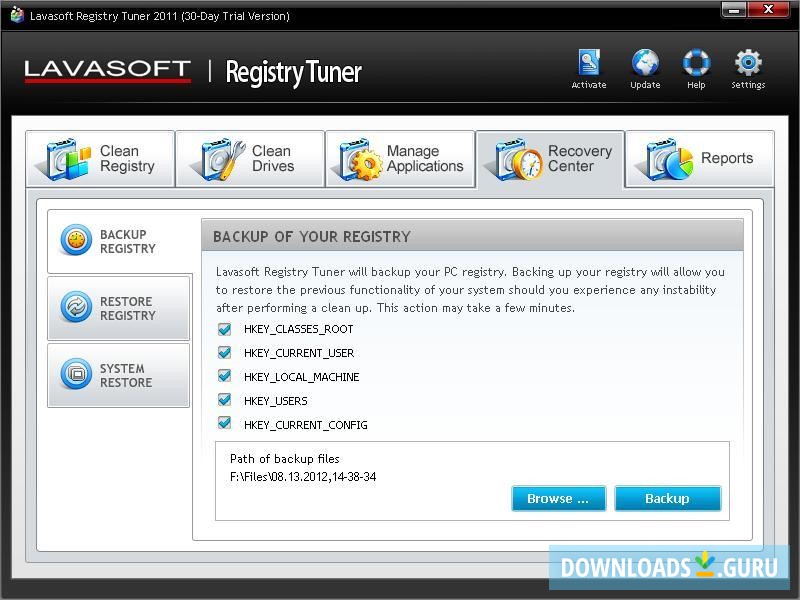Click the Restore Registry arrows icon
Viewport: 800px width, 600px height.
(76, 307)
